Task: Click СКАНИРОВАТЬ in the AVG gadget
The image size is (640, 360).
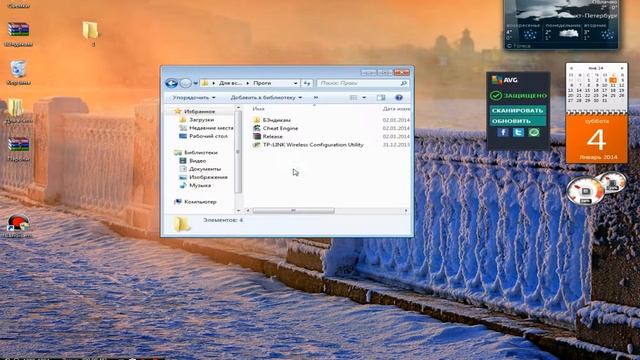Action: (517, 111)
